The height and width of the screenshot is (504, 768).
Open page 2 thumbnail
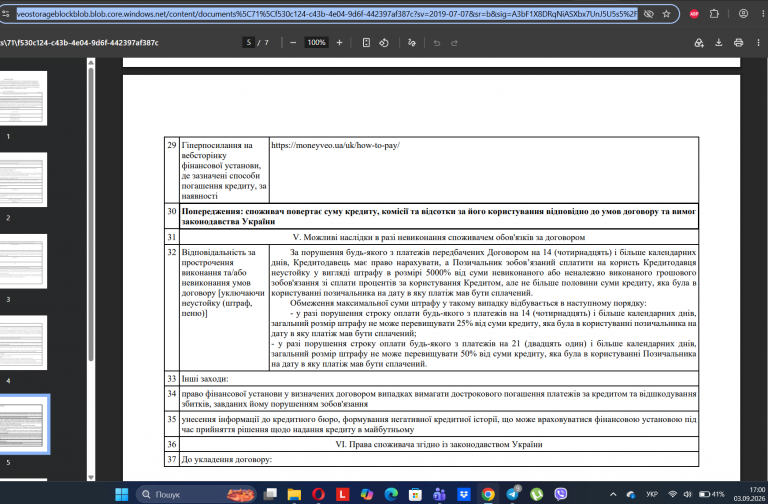coord(23,179)
